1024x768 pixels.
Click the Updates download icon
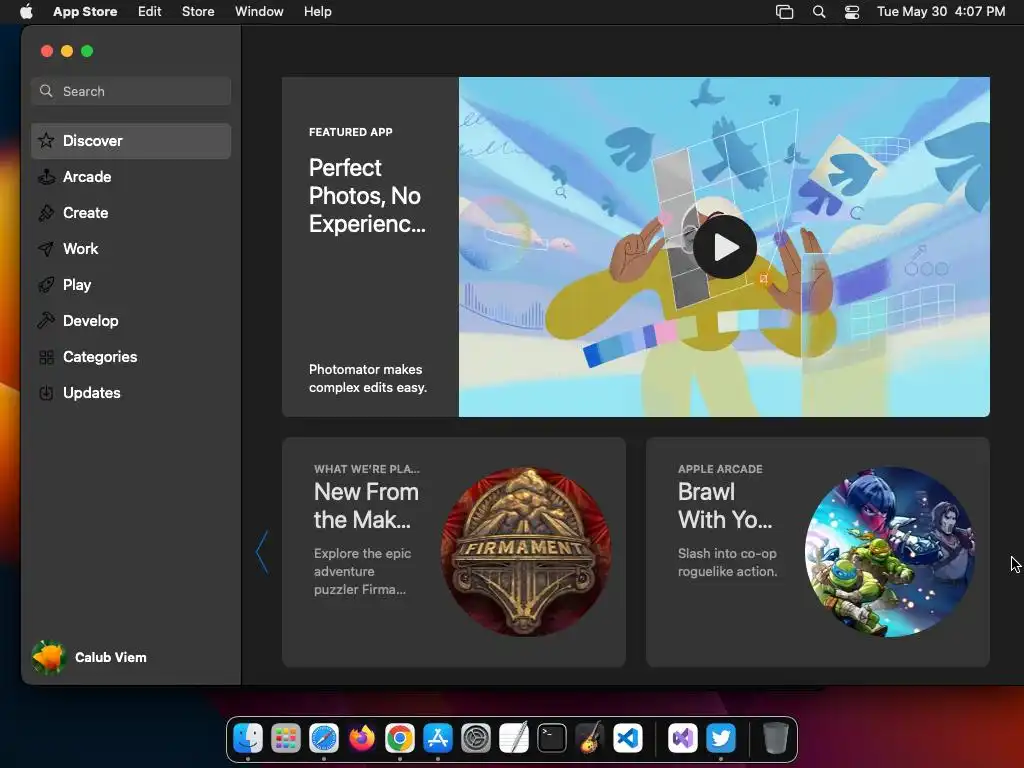tap(46, 392)
